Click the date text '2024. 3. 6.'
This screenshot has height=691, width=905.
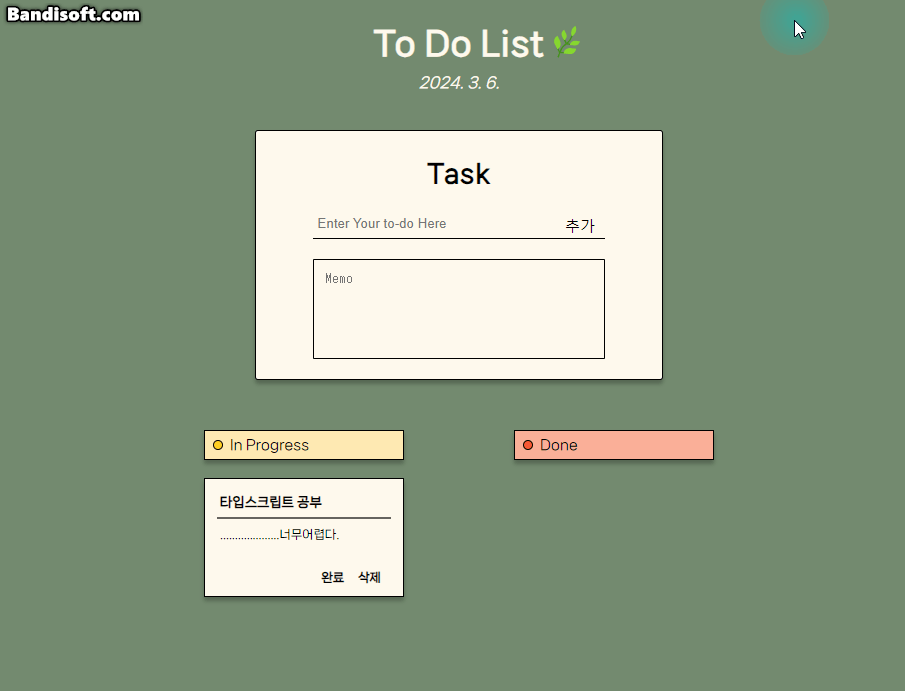(x=459, y=83)
